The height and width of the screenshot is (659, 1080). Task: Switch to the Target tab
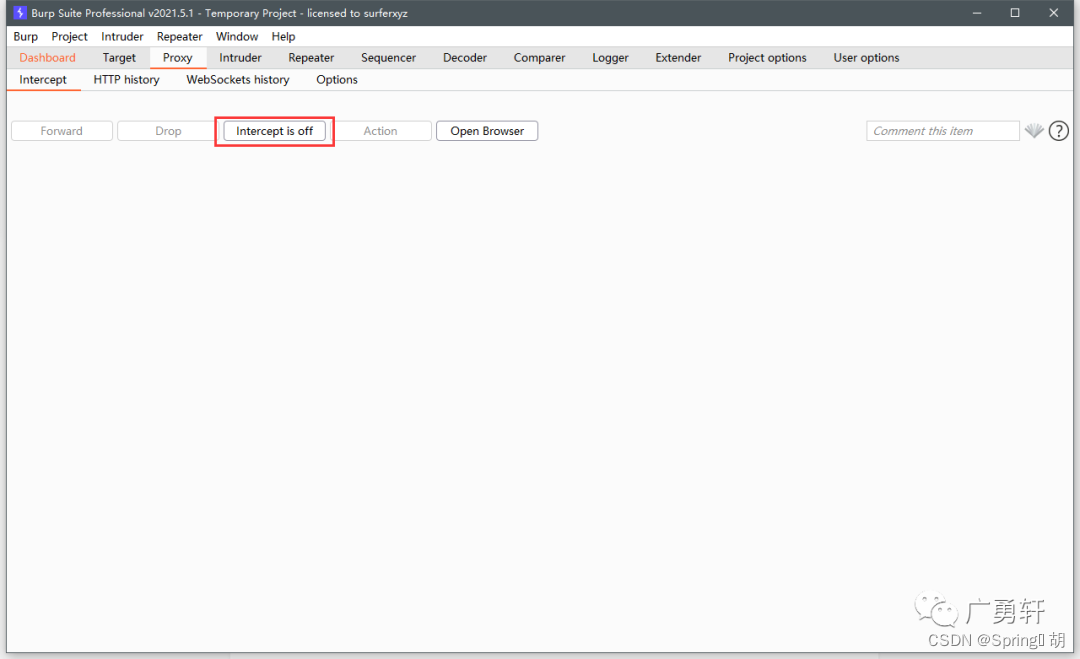click(119, 58)
